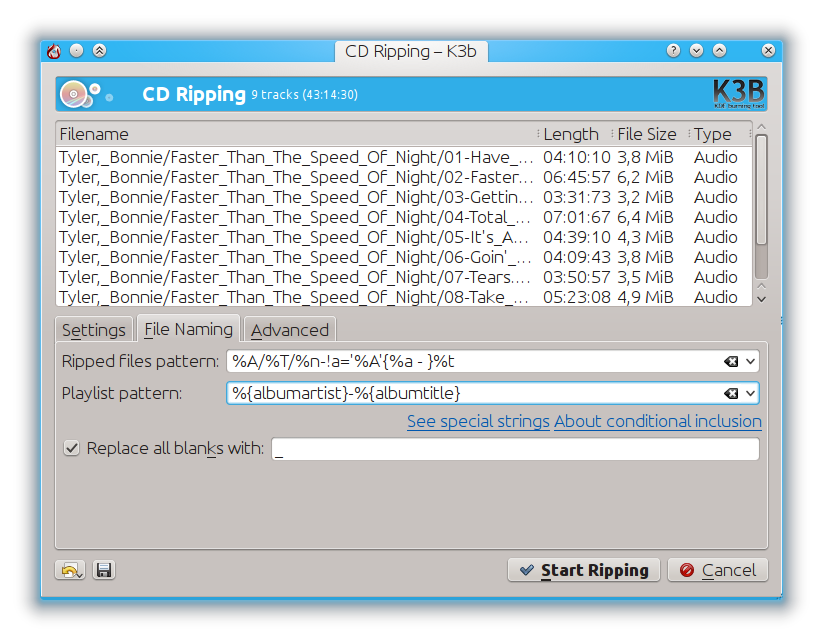Open the Advanced tab
This screenshot has height=640, width=823.
[x=290, y=330]
